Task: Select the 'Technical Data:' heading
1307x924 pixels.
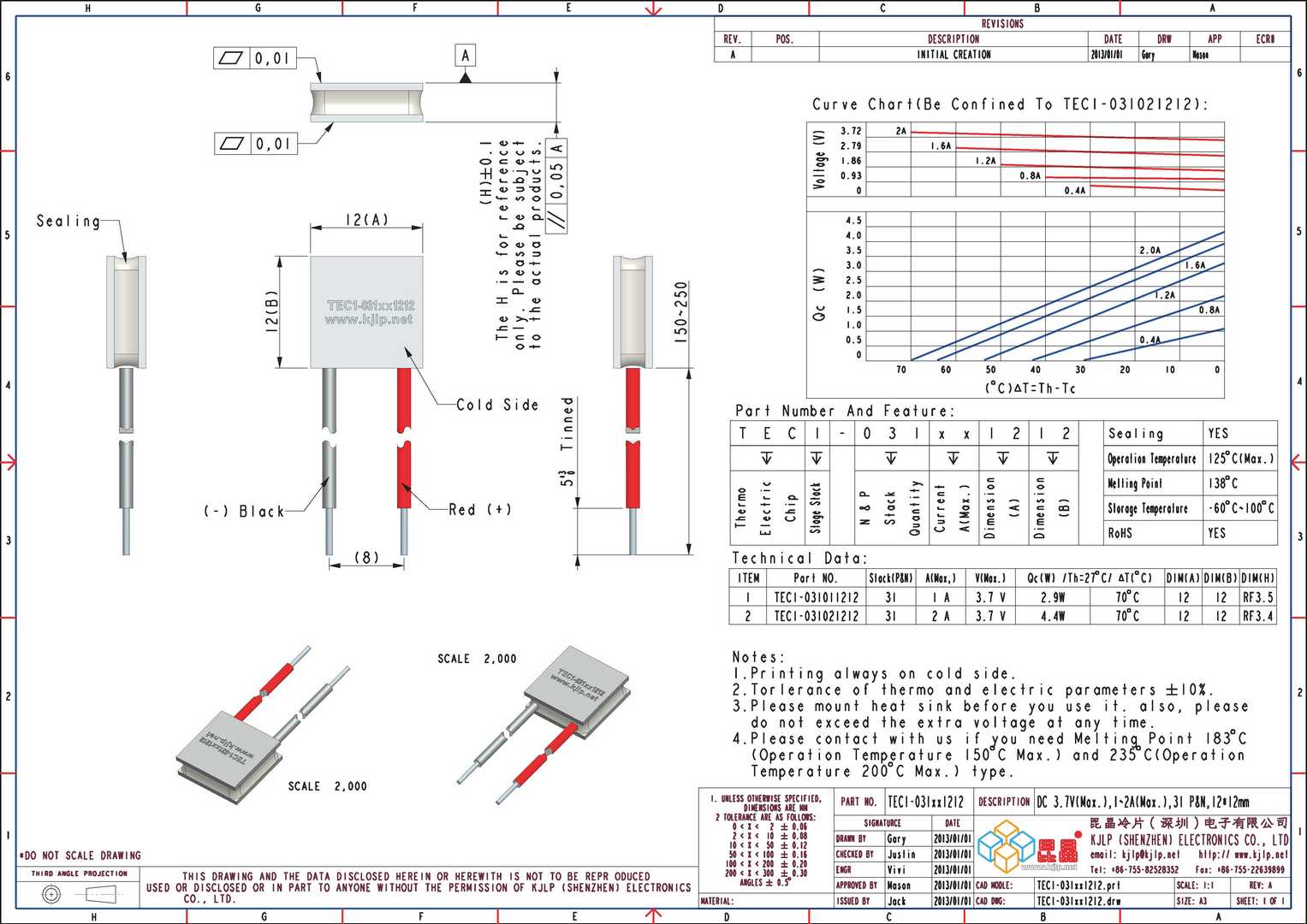Action: click(x=799, y=558)
